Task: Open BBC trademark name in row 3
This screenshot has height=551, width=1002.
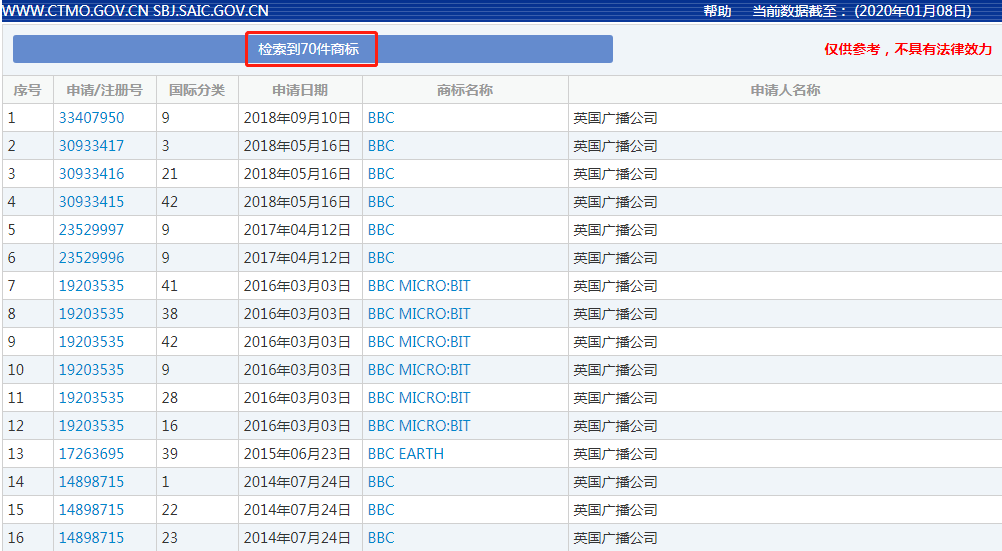Action: 381,174
